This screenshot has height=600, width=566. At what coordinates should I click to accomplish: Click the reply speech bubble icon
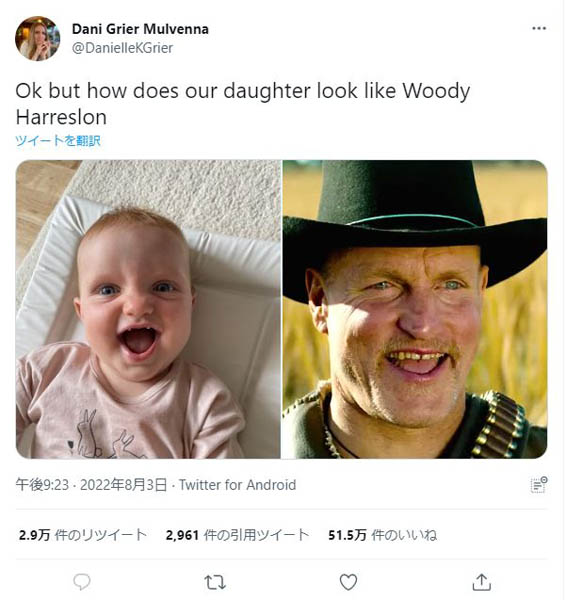(x=82, y=582)
